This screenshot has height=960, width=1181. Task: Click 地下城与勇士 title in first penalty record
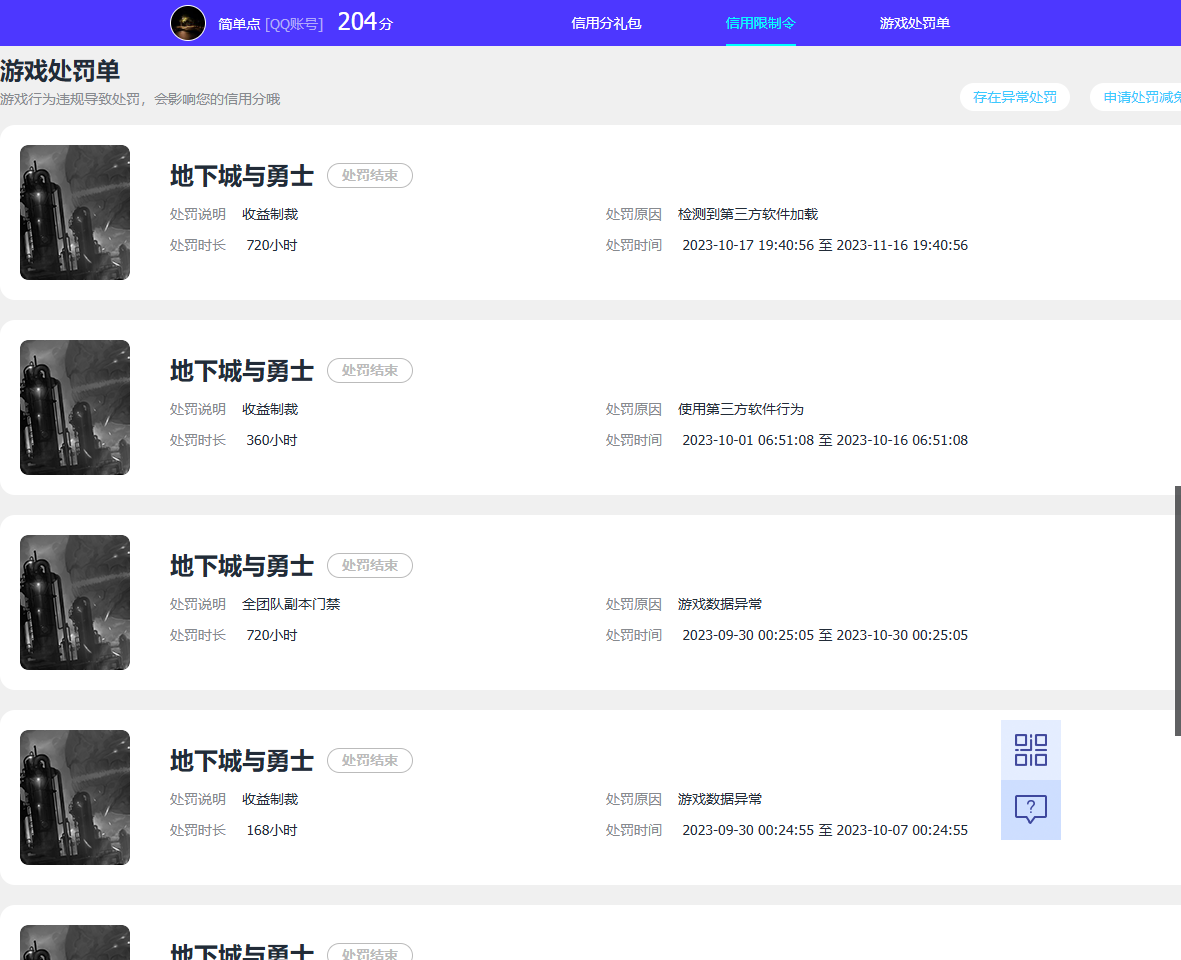(x=242, y=176)
